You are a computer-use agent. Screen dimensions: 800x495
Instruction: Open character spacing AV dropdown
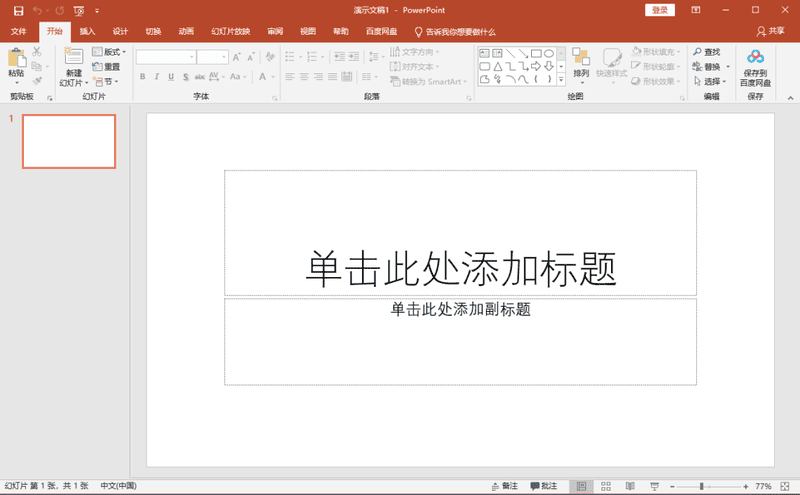216,77
